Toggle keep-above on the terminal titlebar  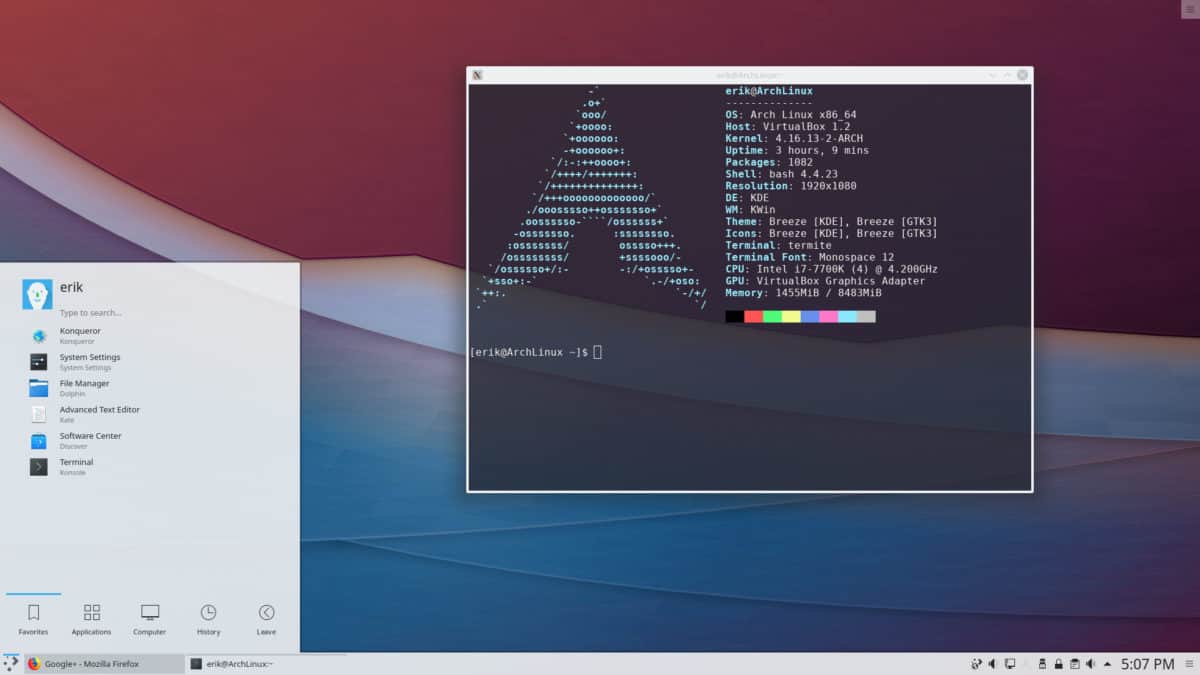(x=1007, y=74)
